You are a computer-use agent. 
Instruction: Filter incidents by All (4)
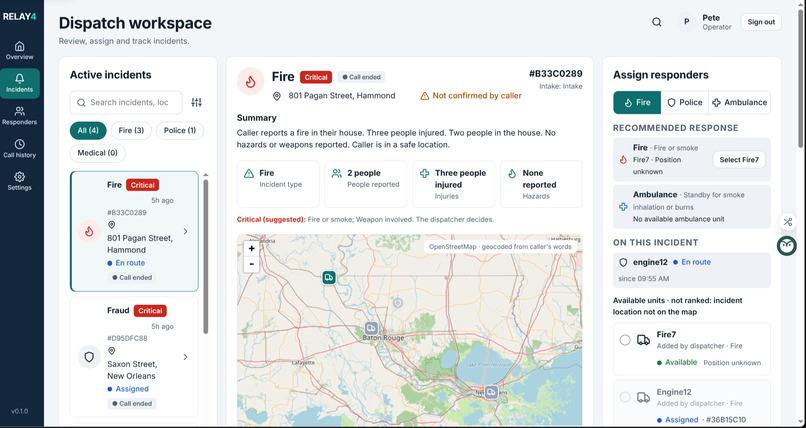pos(88,131)
